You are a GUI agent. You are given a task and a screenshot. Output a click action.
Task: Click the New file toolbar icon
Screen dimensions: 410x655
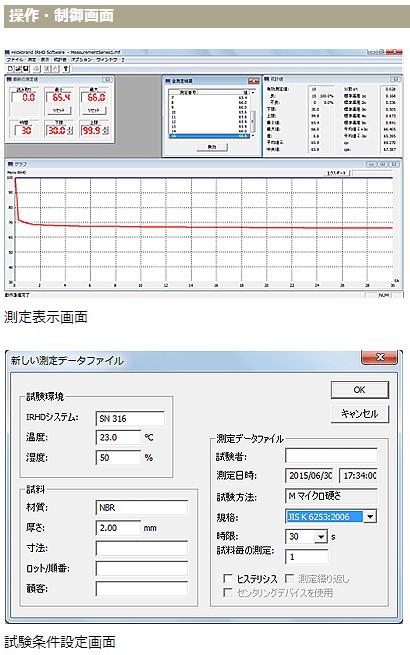[x=10, y=69]
